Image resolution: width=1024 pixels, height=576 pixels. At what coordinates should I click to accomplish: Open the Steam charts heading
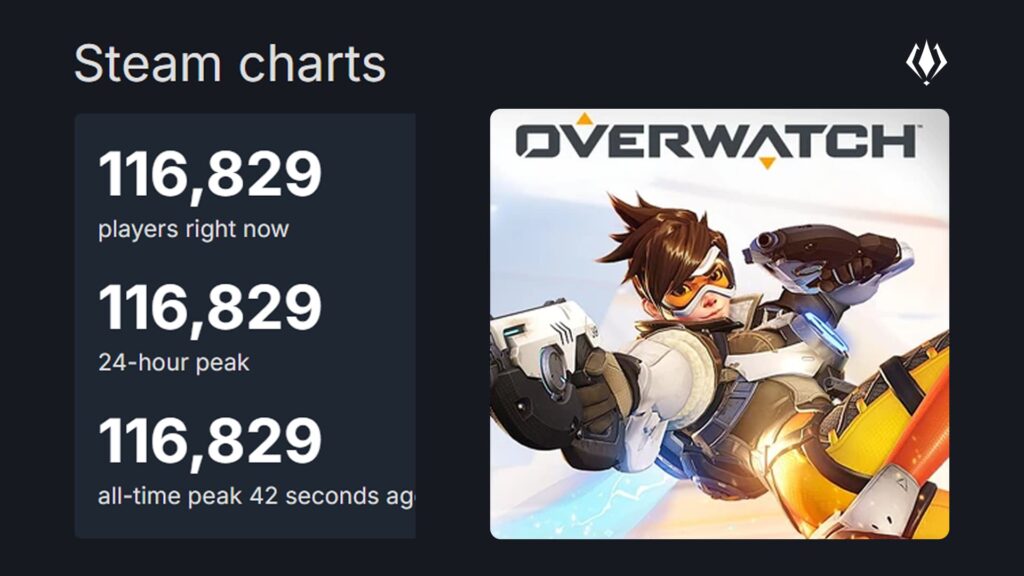pyautogui.click(x=229, y=65)
